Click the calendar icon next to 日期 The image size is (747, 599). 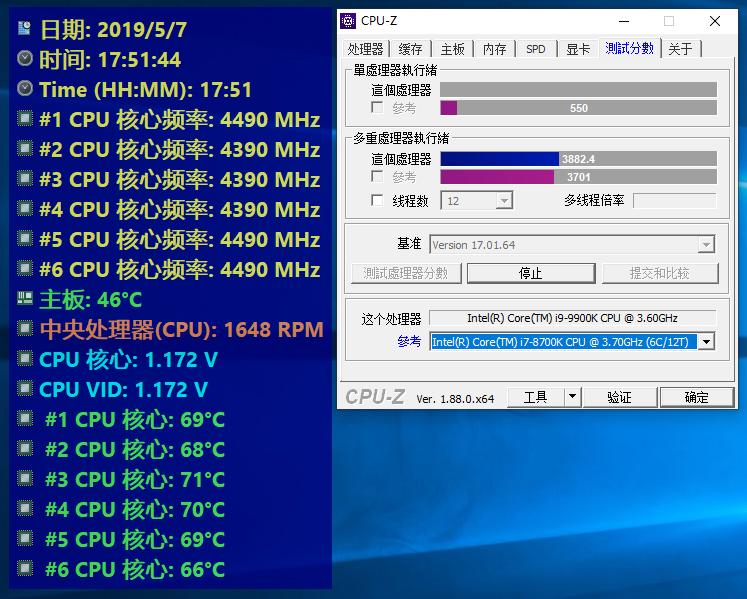25,28
